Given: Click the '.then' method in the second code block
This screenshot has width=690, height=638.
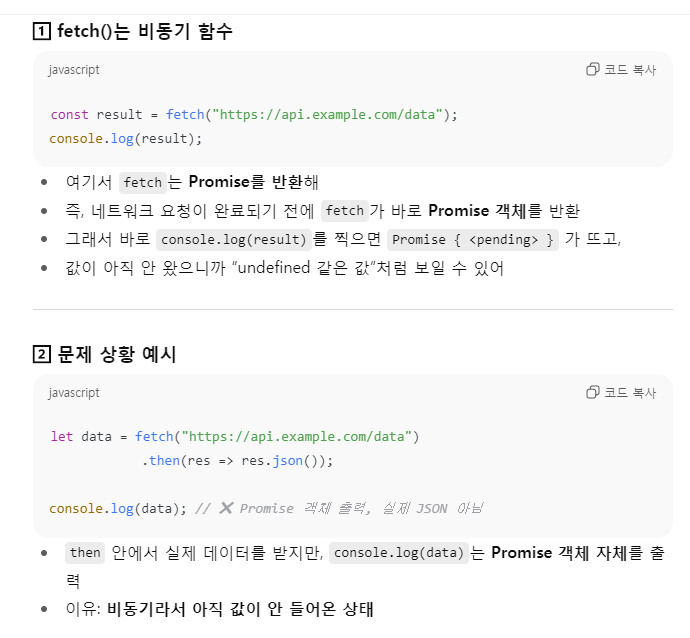Looking at the screenshot, I should (x=161, y=461).
